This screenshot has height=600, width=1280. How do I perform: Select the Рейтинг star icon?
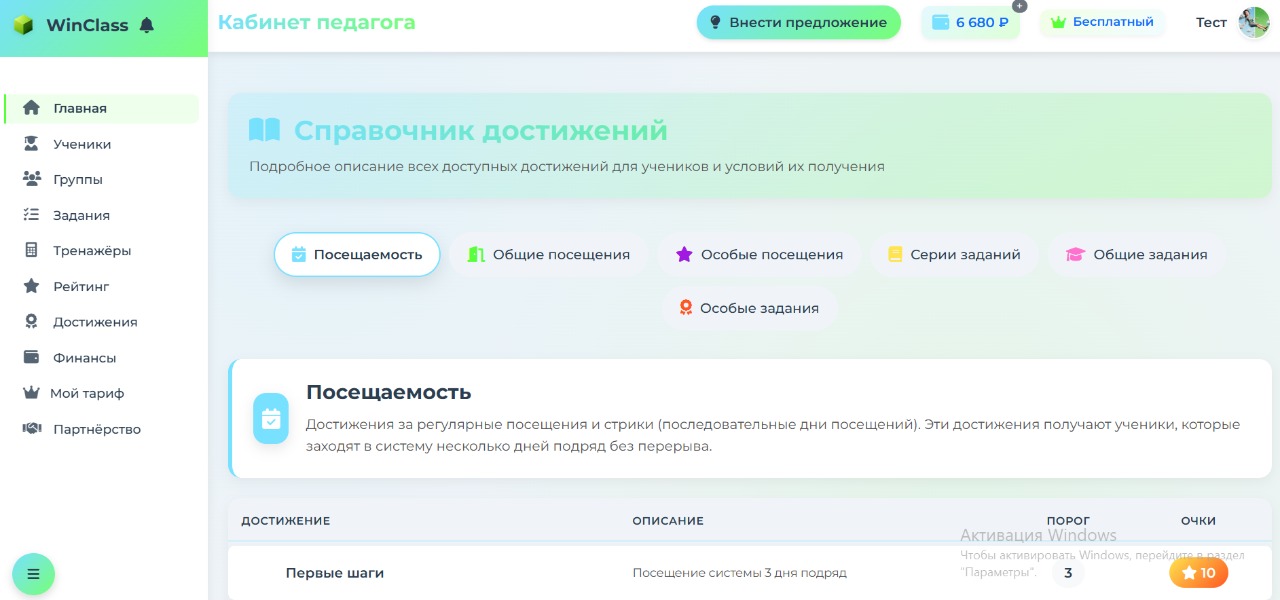31,286
